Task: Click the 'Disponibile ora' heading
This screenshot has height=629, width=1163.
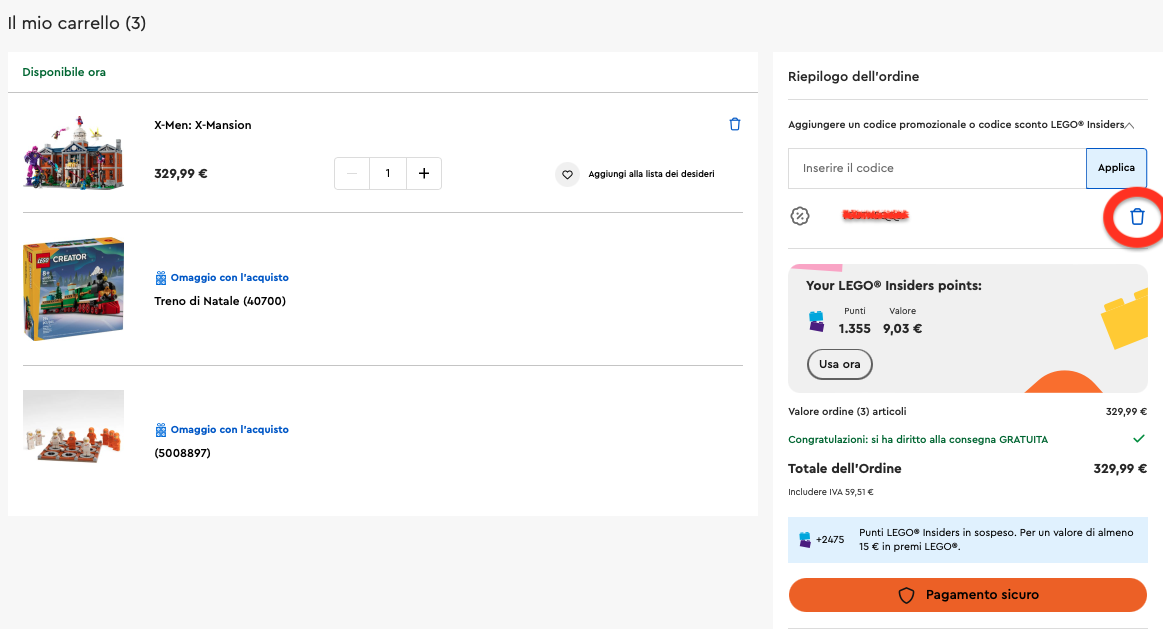Action: tap(64, 72)
